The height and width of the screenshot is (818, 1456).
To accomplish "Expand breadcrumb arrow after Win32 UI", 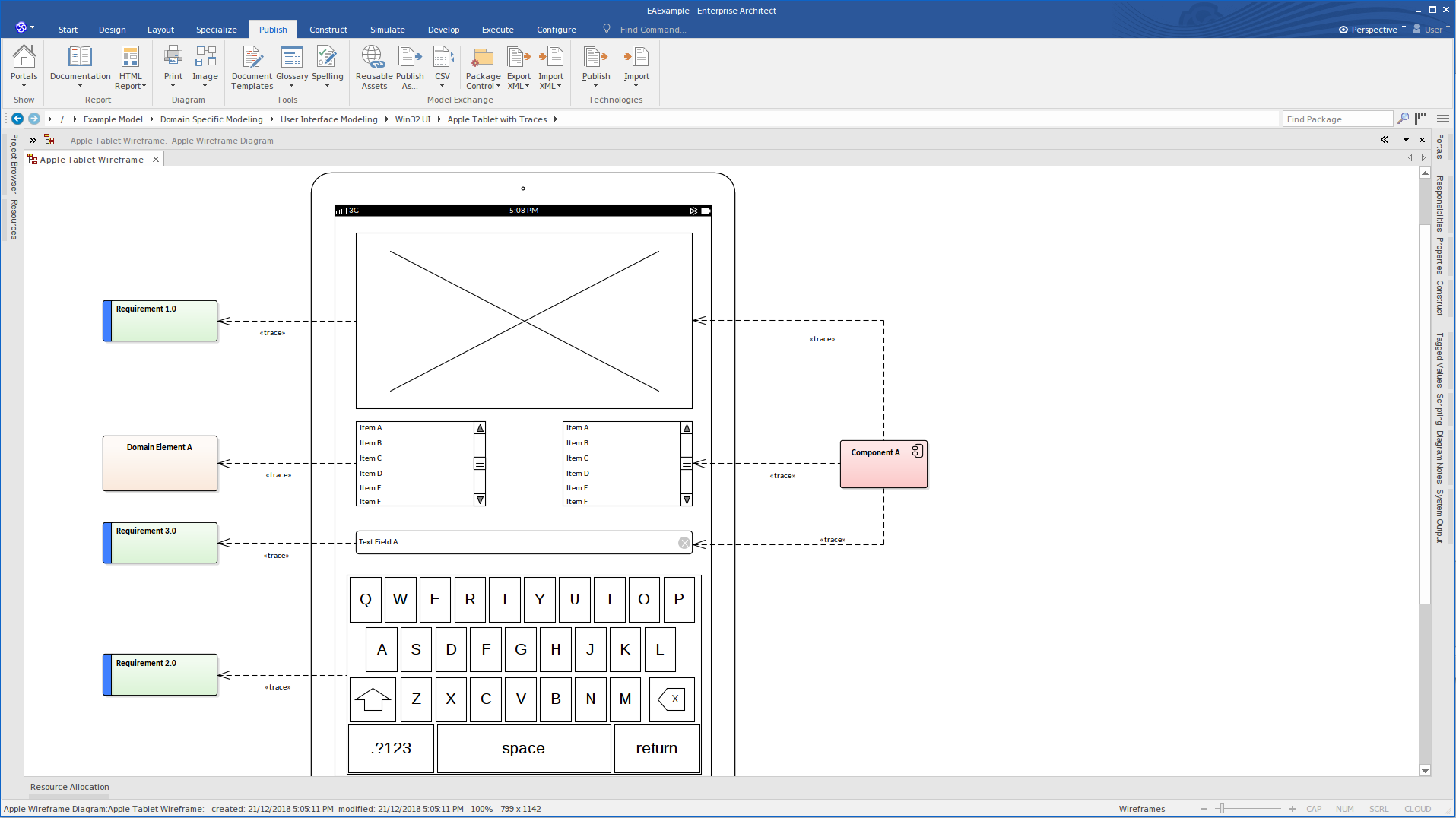I will coord(439,119).
